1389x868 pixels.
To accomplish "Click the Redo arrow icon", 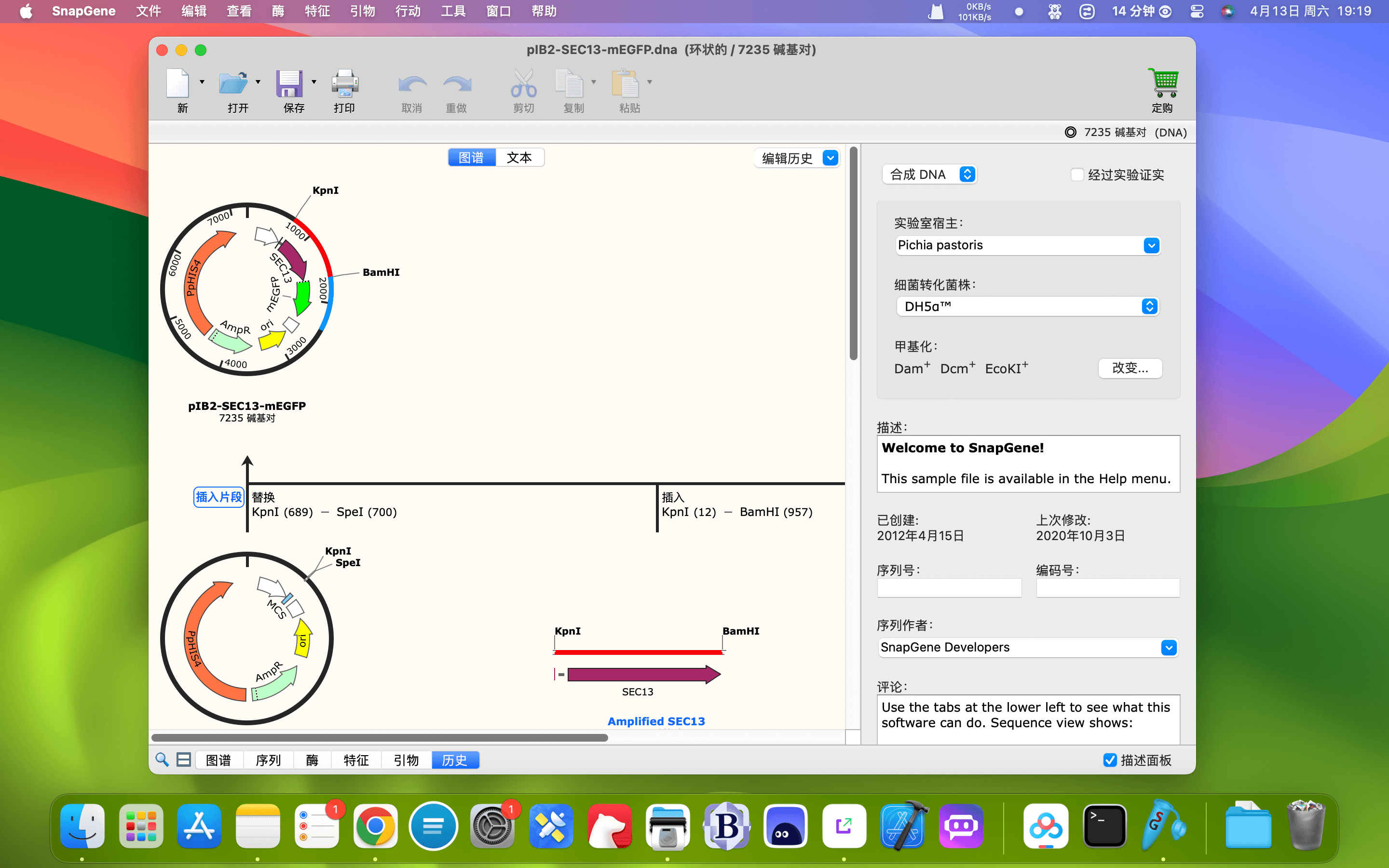I will [457, 84].
